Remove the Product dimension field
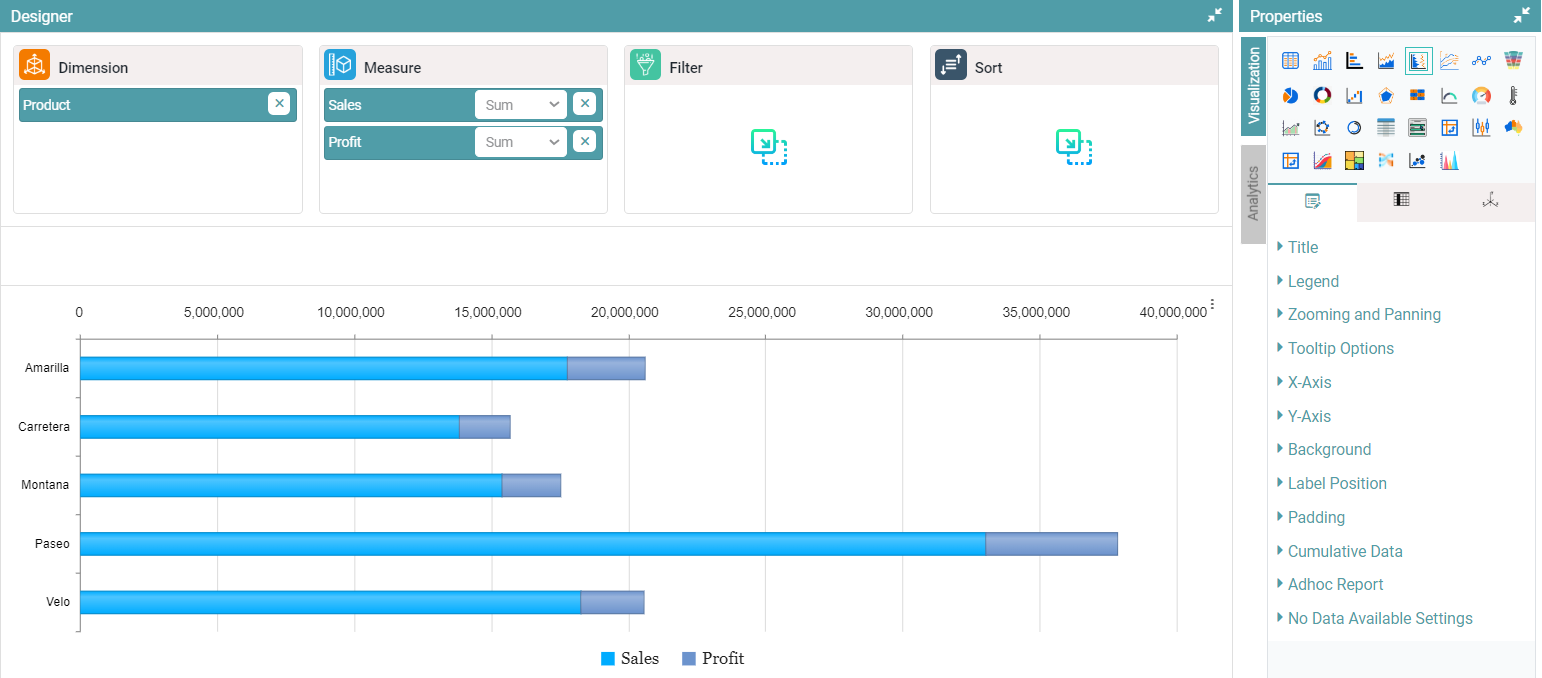 coord(279,104)
